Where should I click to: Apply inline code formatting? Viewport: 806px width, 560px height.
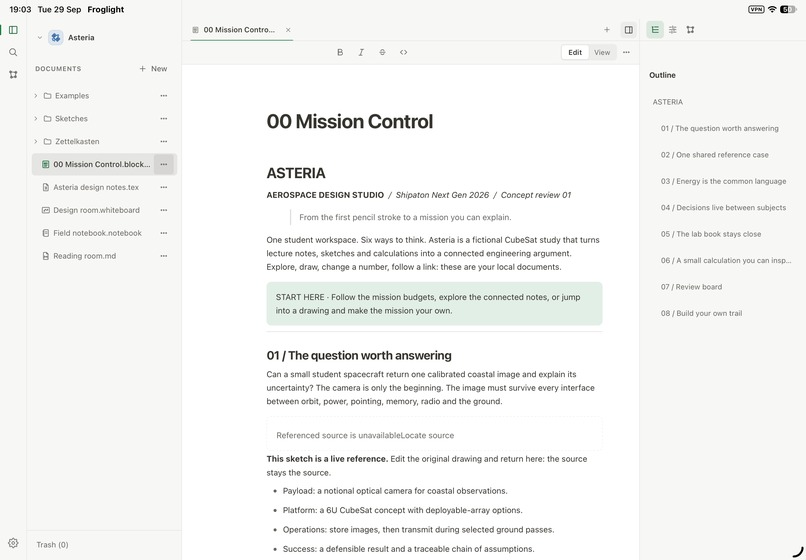click(x=404, y=52)
